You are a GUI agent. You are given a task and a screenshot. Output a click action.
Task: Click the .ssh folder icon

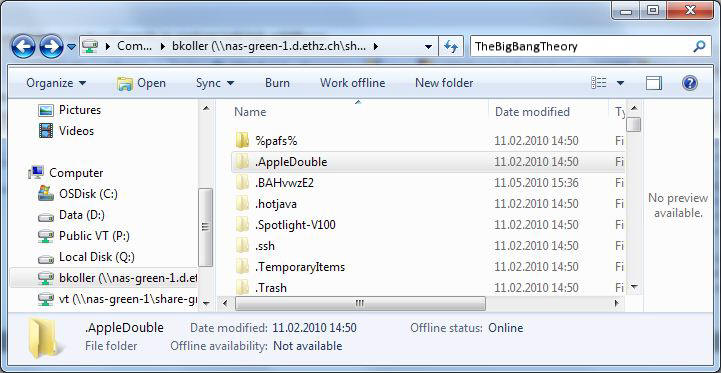[242, 246]
